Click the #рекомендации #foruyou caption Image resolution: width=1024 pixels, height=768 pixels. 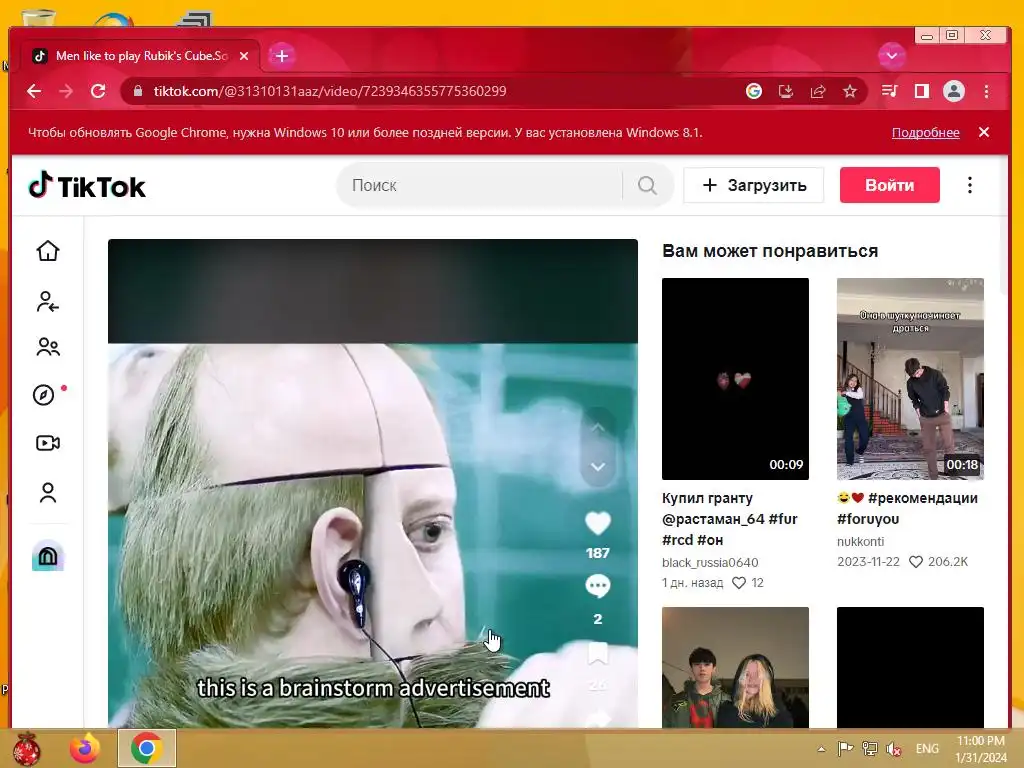[908, 509]
